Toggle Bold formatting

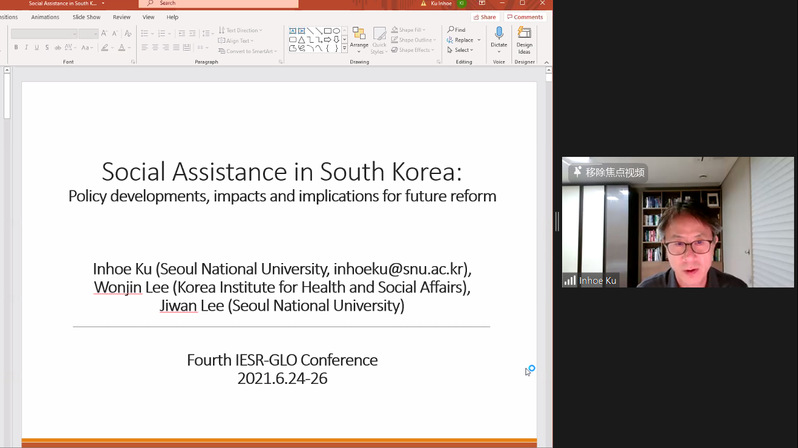coord(16,47)
